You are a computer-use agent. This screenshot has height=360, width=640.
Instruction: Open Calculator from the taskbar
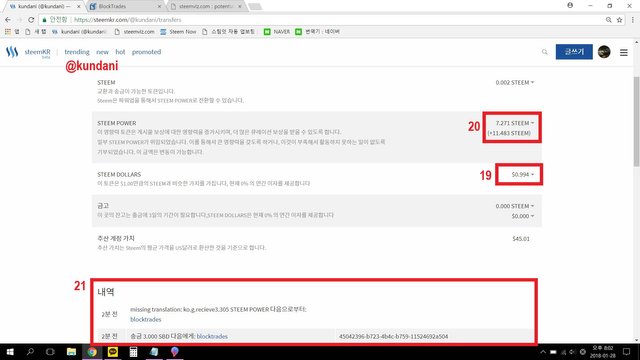(x=133, y=351)
